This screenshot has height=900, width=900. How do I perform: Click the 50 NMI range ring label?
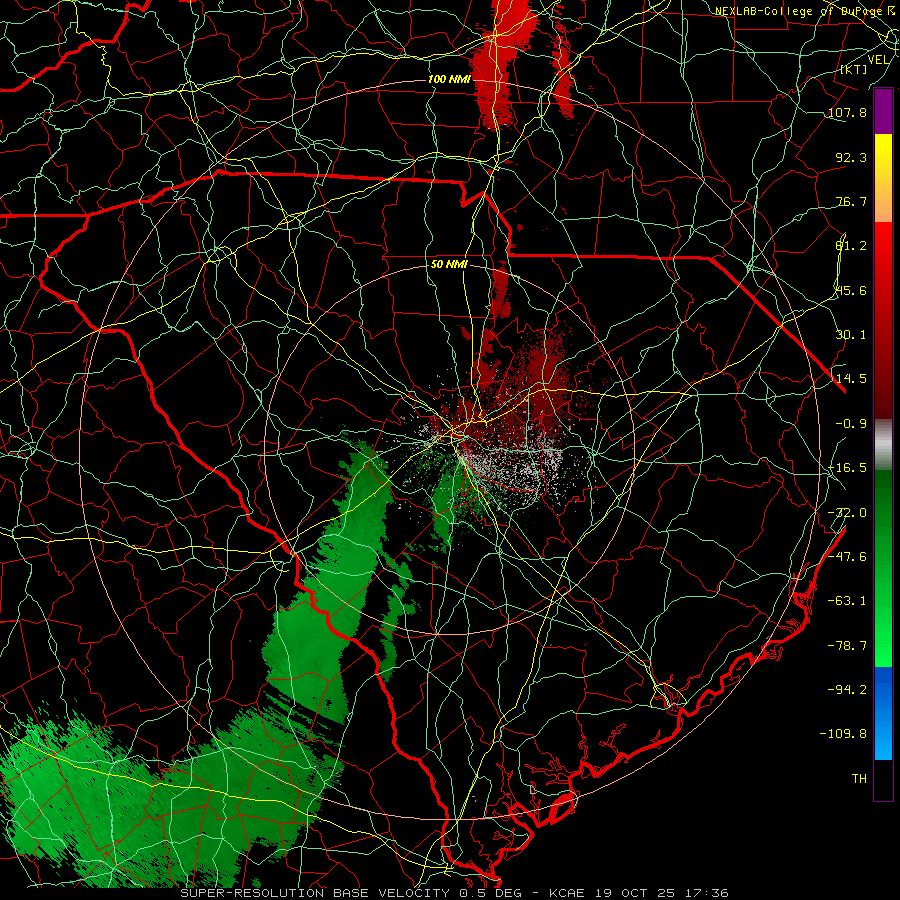click(x=449, y=265)
